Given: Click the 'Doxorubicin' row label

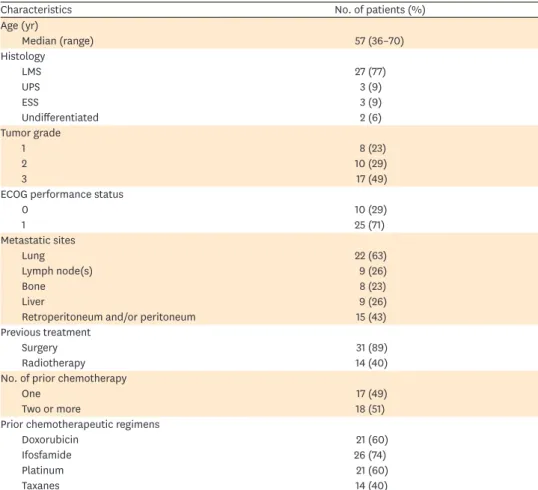Looking at the screenshot, I should 50,440.
